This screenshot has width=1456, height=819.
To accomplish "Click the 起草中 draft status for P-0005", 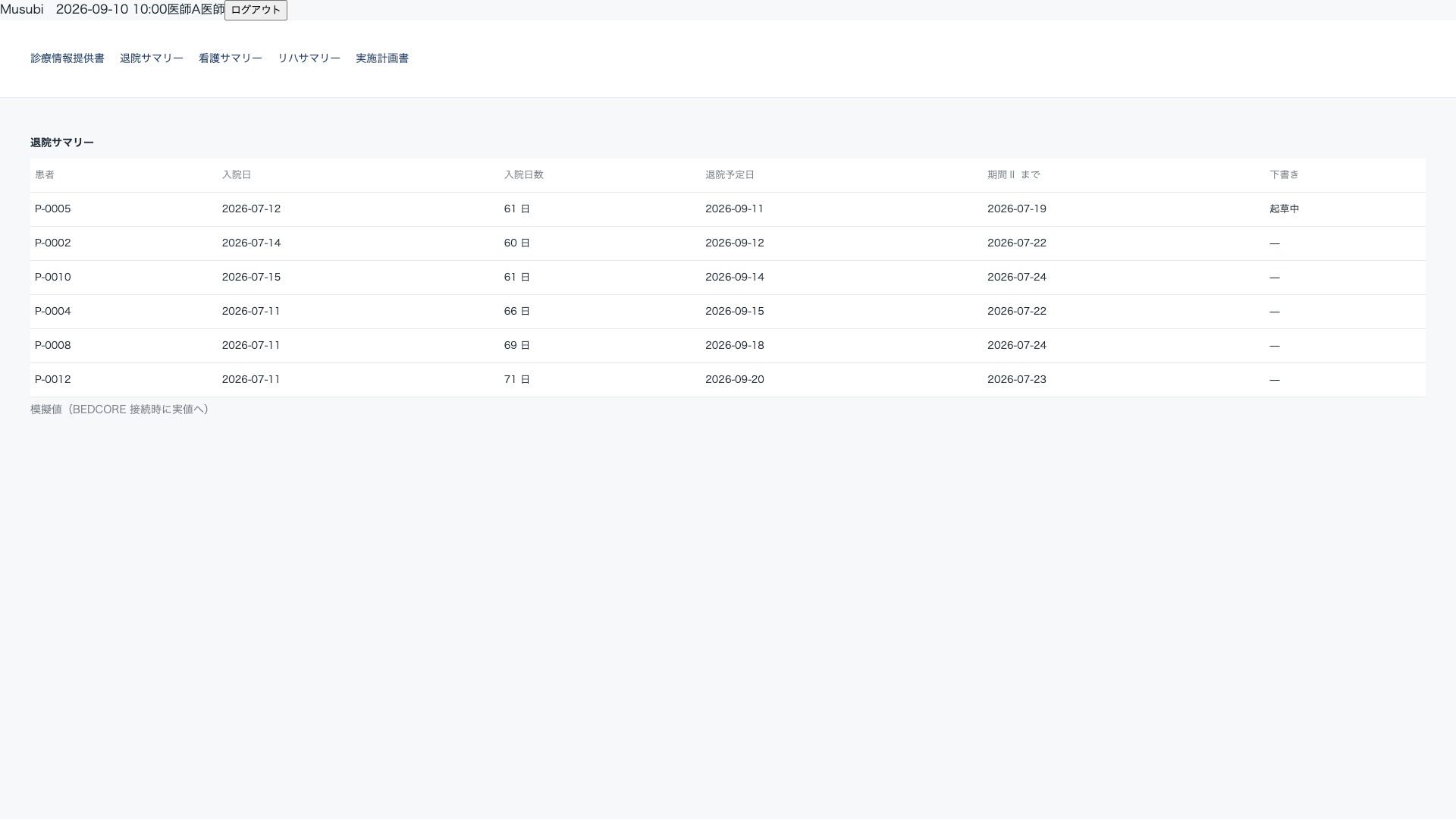I will coord(1284,209).
